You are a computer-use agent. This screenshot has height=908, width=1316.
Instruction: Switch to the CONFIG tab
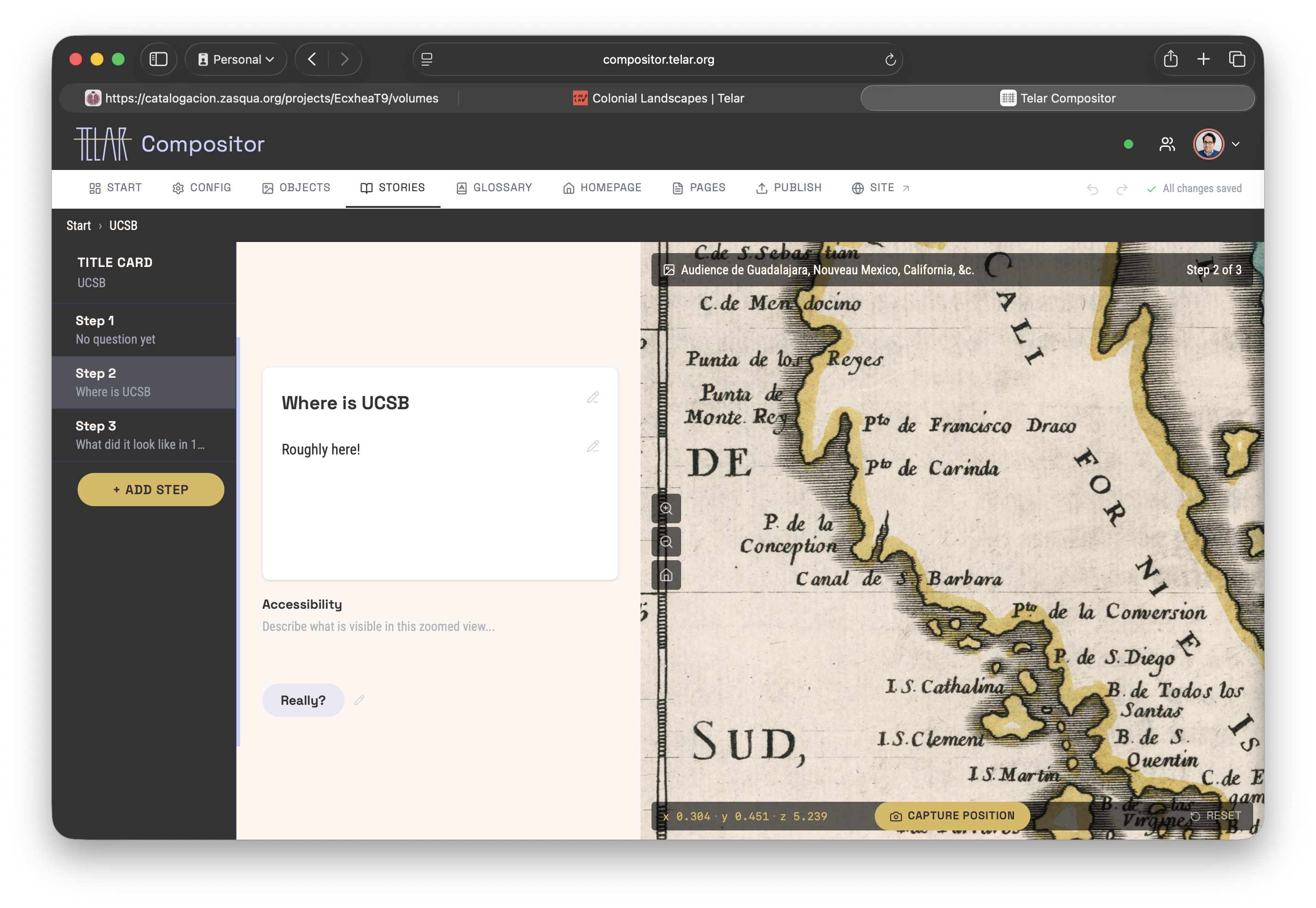click(x=202, y=188)
